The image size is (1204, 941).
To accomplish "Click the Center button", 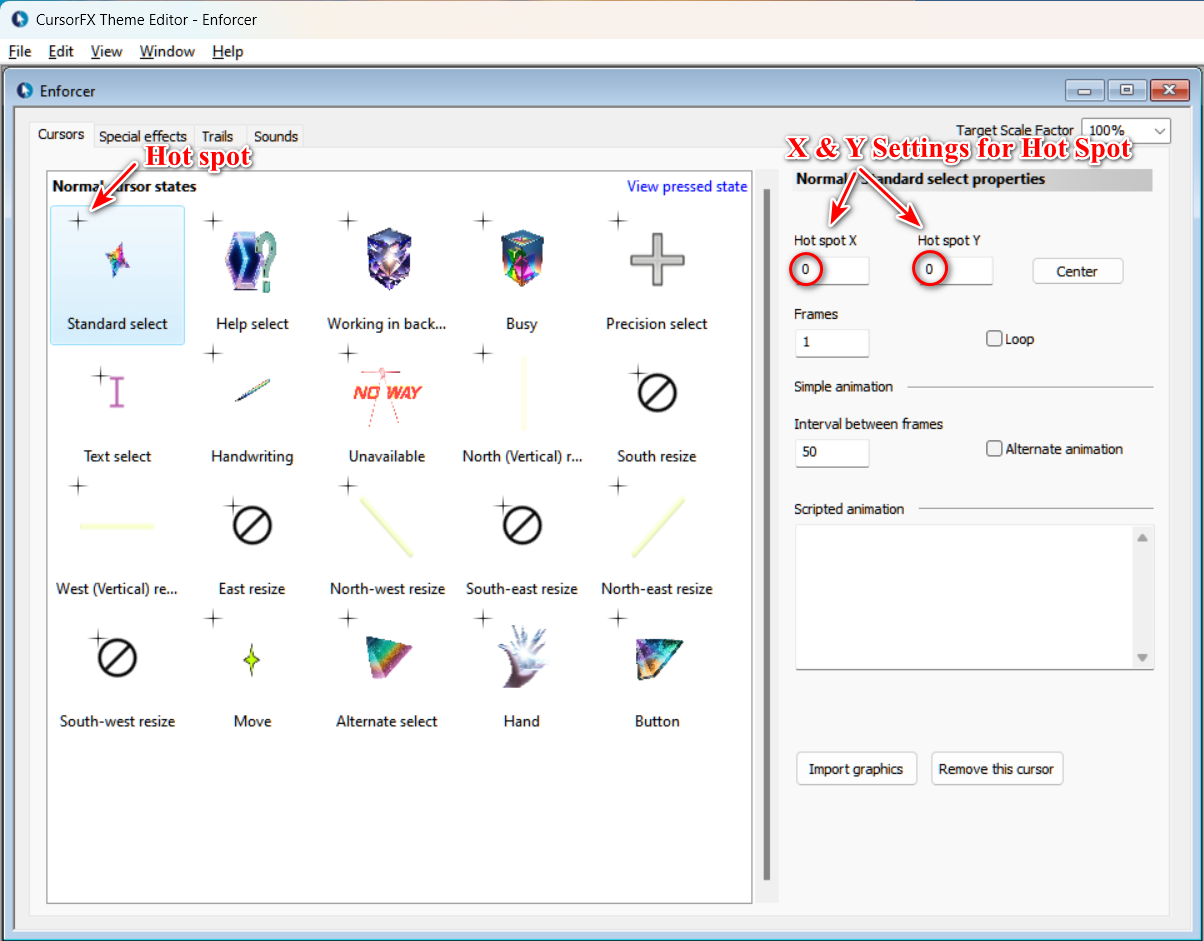I will point(1077,271).
